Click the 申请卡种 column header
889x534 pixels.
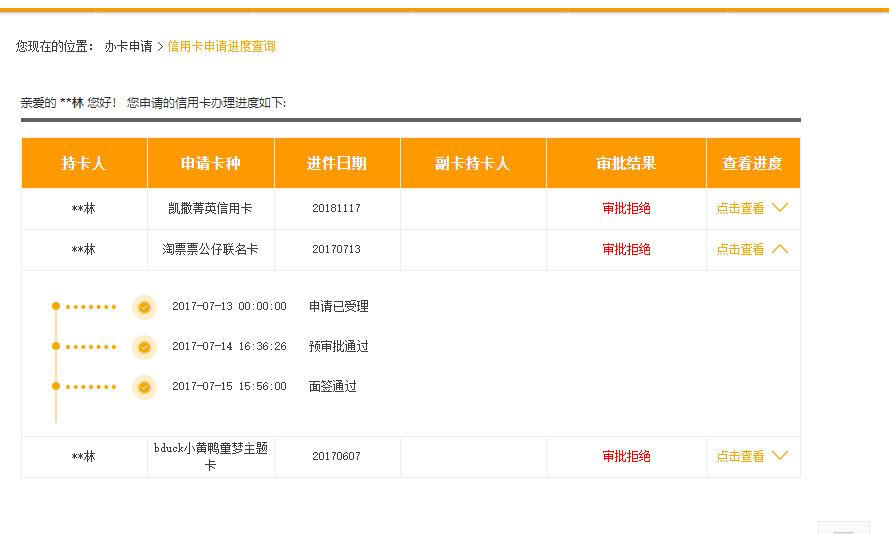210,163
